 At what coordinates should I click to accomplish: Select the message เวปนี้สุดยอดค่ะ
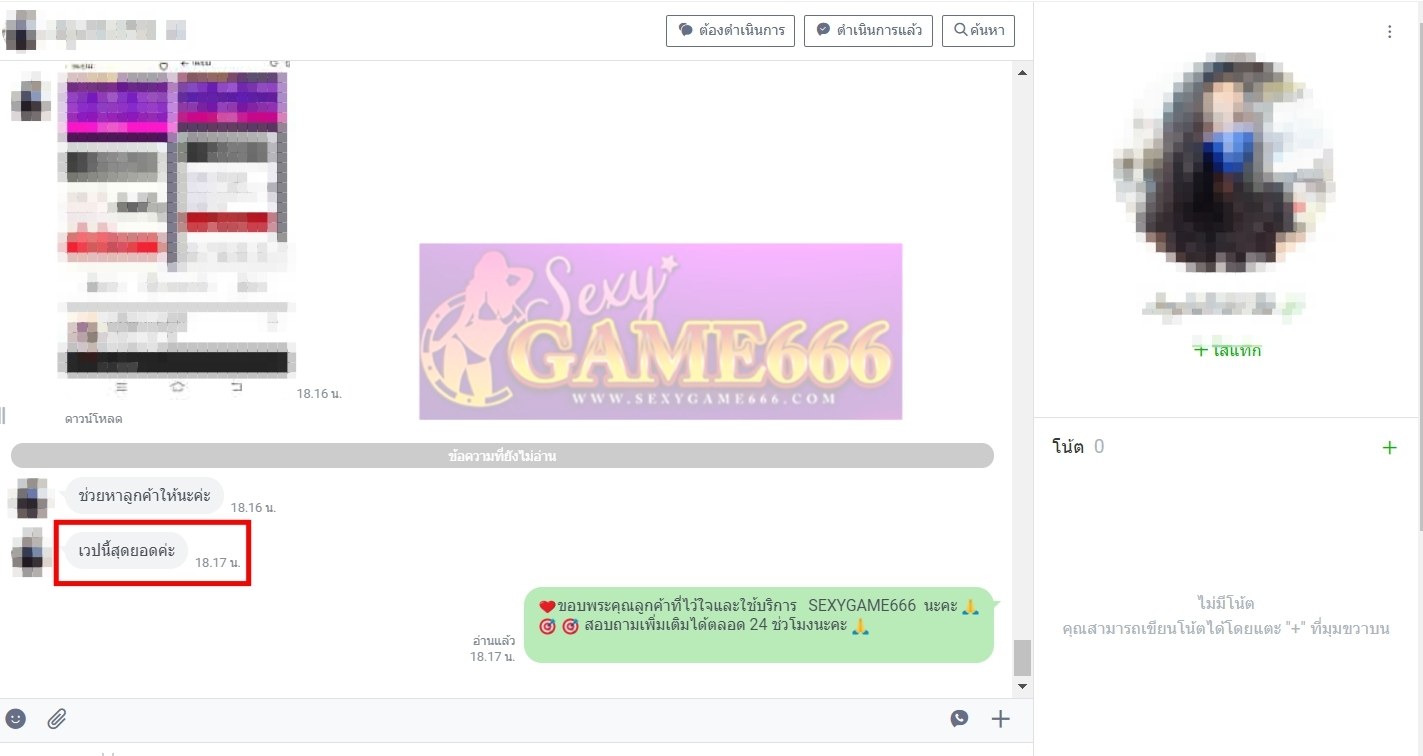point(127,551)
